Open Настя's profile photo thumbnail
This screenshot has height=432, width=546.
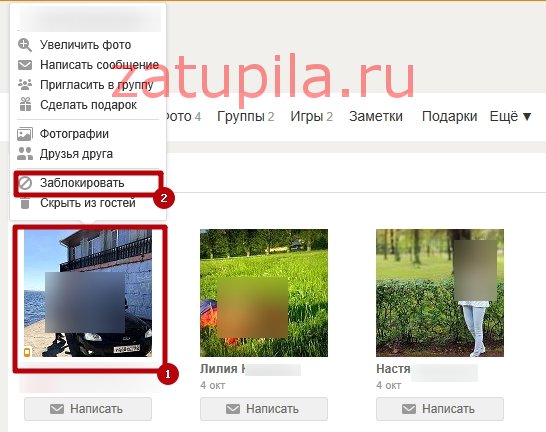coord(440,293)
